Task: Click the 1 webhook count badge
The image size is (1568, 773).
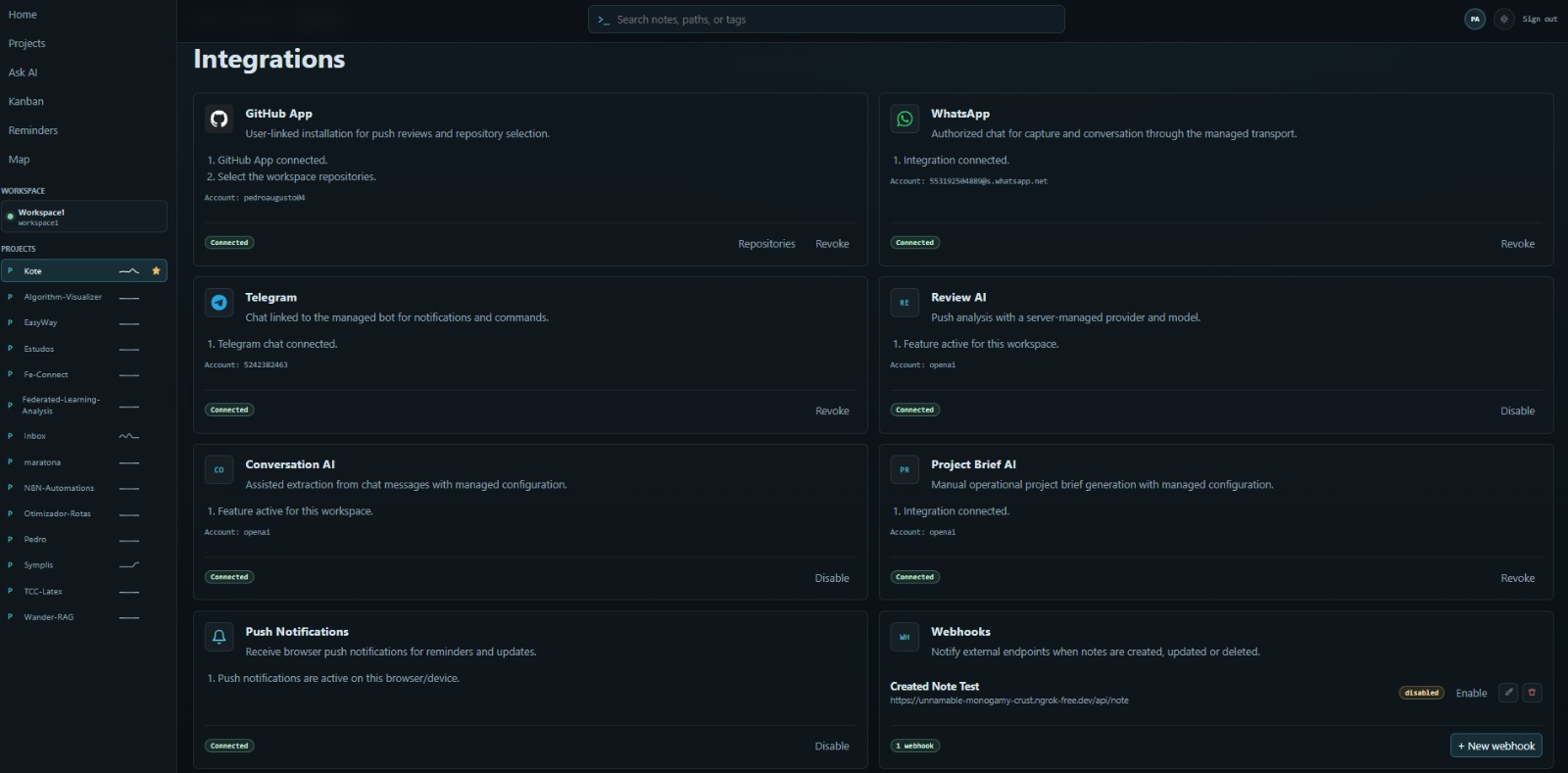Action: click(x=915, y=746)
